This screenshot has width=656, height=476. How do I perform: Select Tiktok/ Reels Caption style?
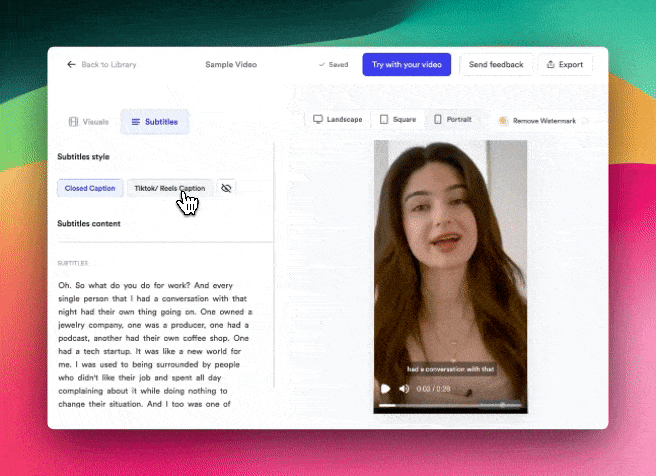pyautogui.click(x=170, y=188)
